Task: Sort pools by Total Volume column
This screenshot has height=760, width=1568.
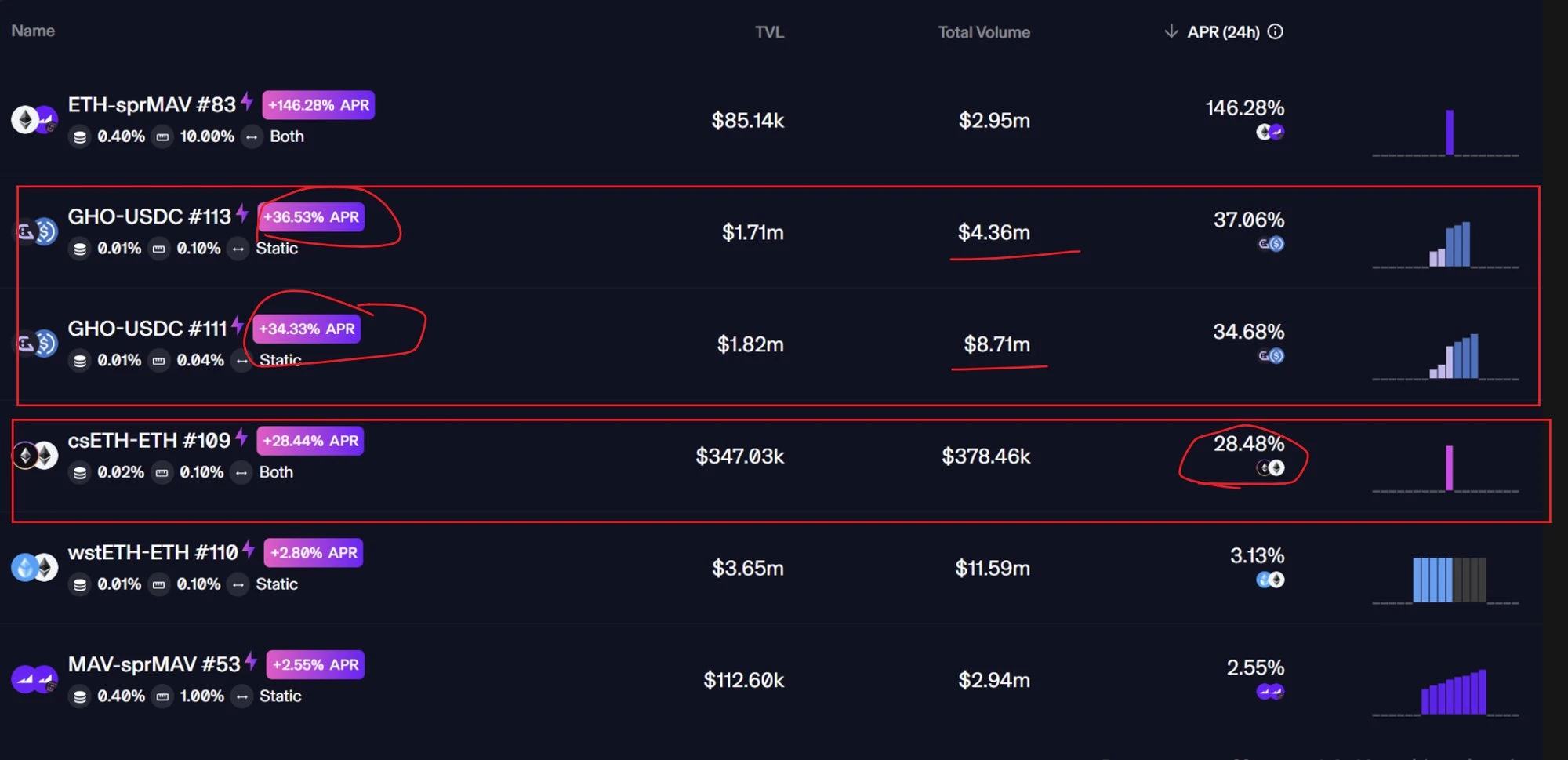Action: (984, 32)
